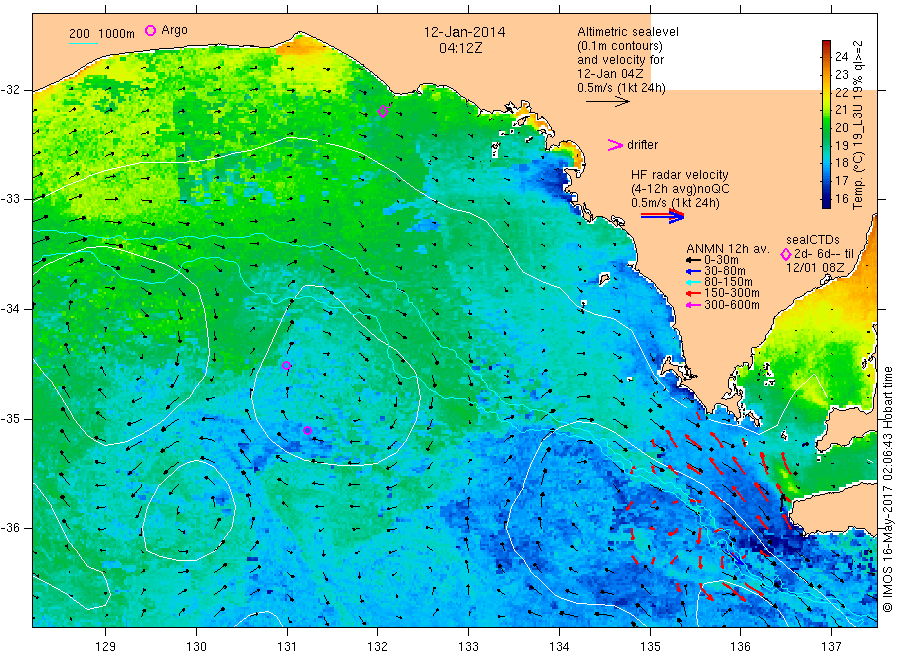Click the 'drifter' legend label
Image resolution: width=900 pixels, height=660 pixels.
[x=642, y=145]
